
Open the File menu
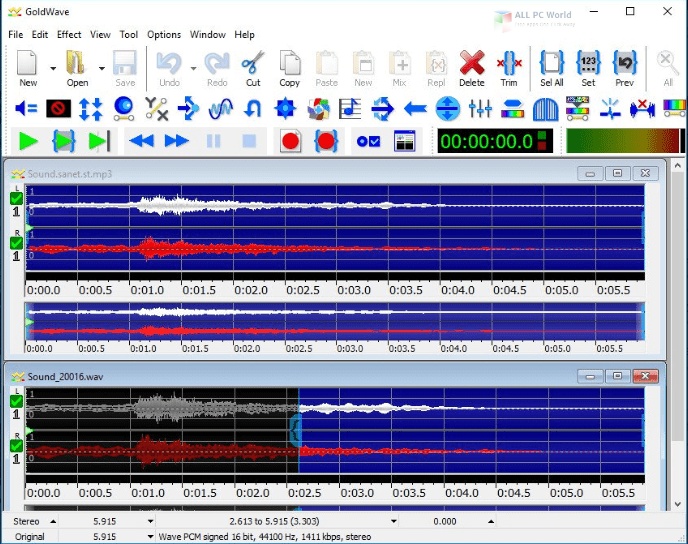tap(15, 35)
